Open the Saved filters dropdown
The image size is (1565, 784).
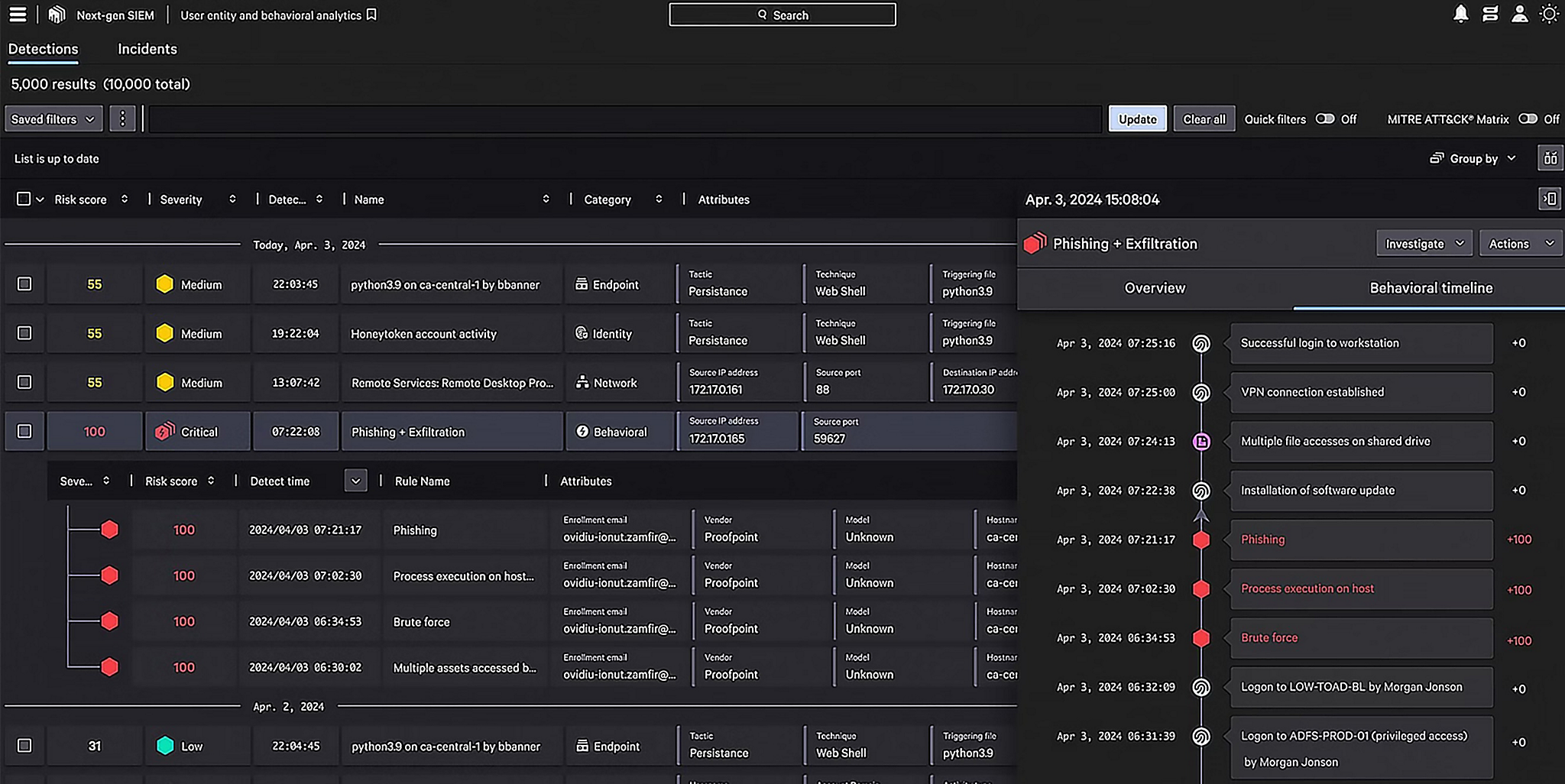(53, 118)
